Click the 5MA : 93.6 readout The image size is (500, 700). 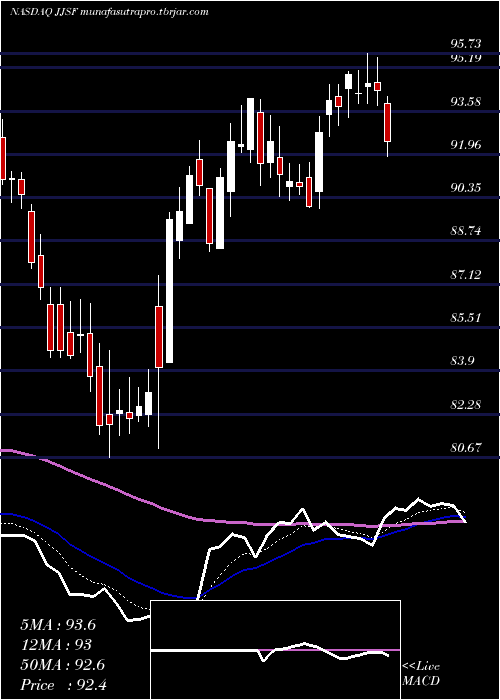[58, 625]
